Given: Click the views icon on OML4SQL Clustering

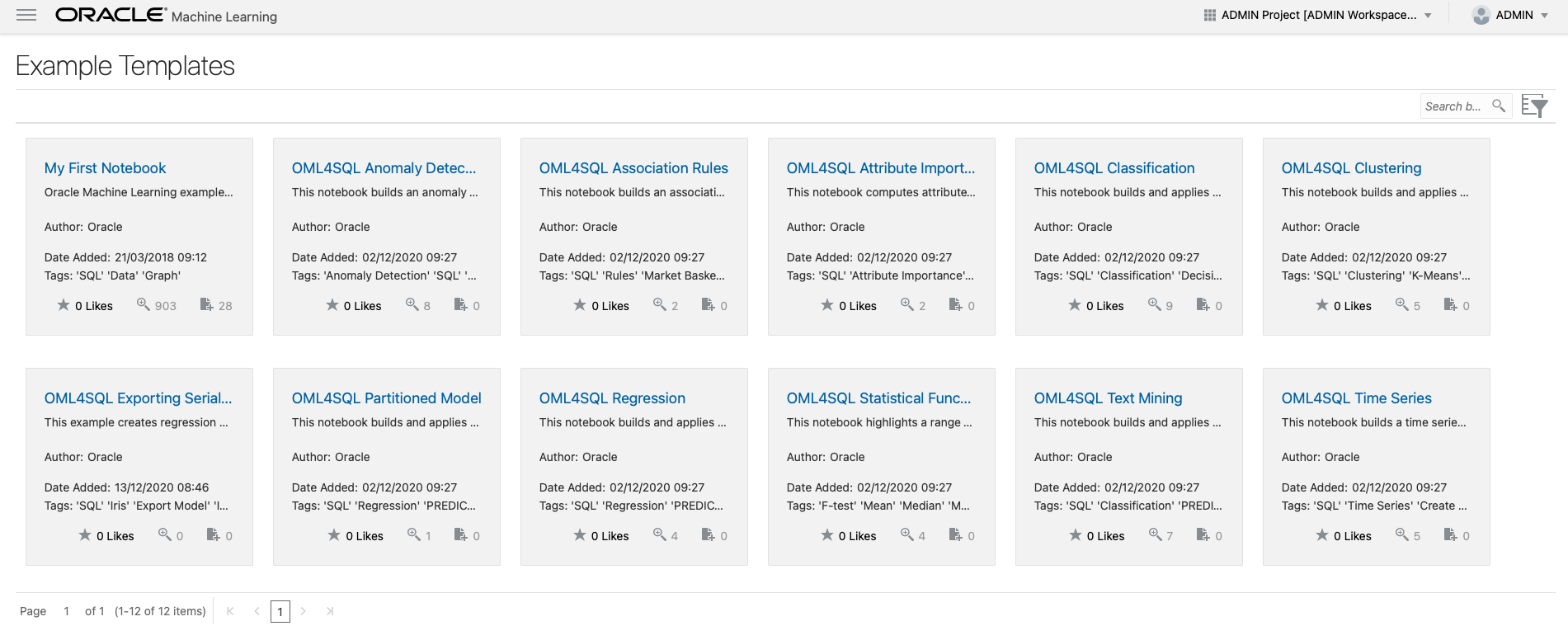Looking at the screenshot, I should coord(1402,304).
